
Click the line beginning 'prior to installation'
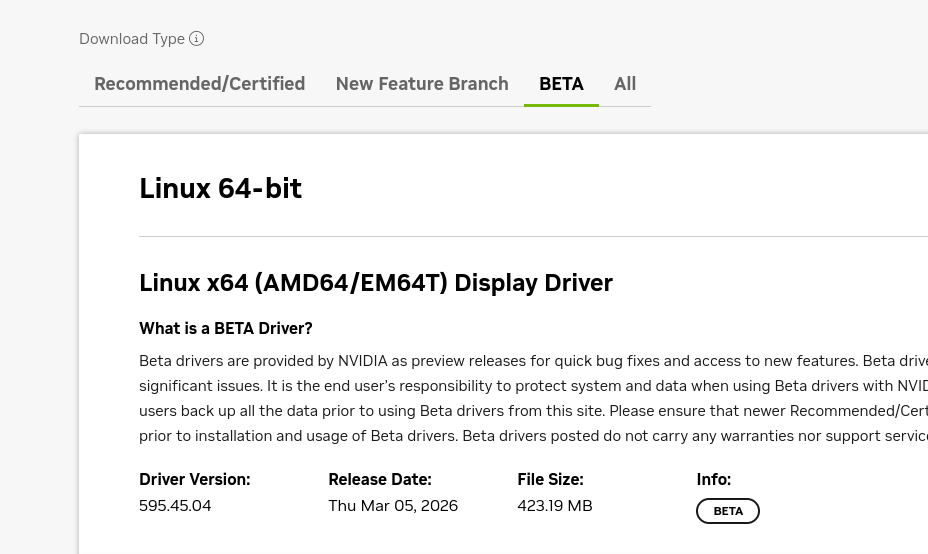tap(498, 436)
